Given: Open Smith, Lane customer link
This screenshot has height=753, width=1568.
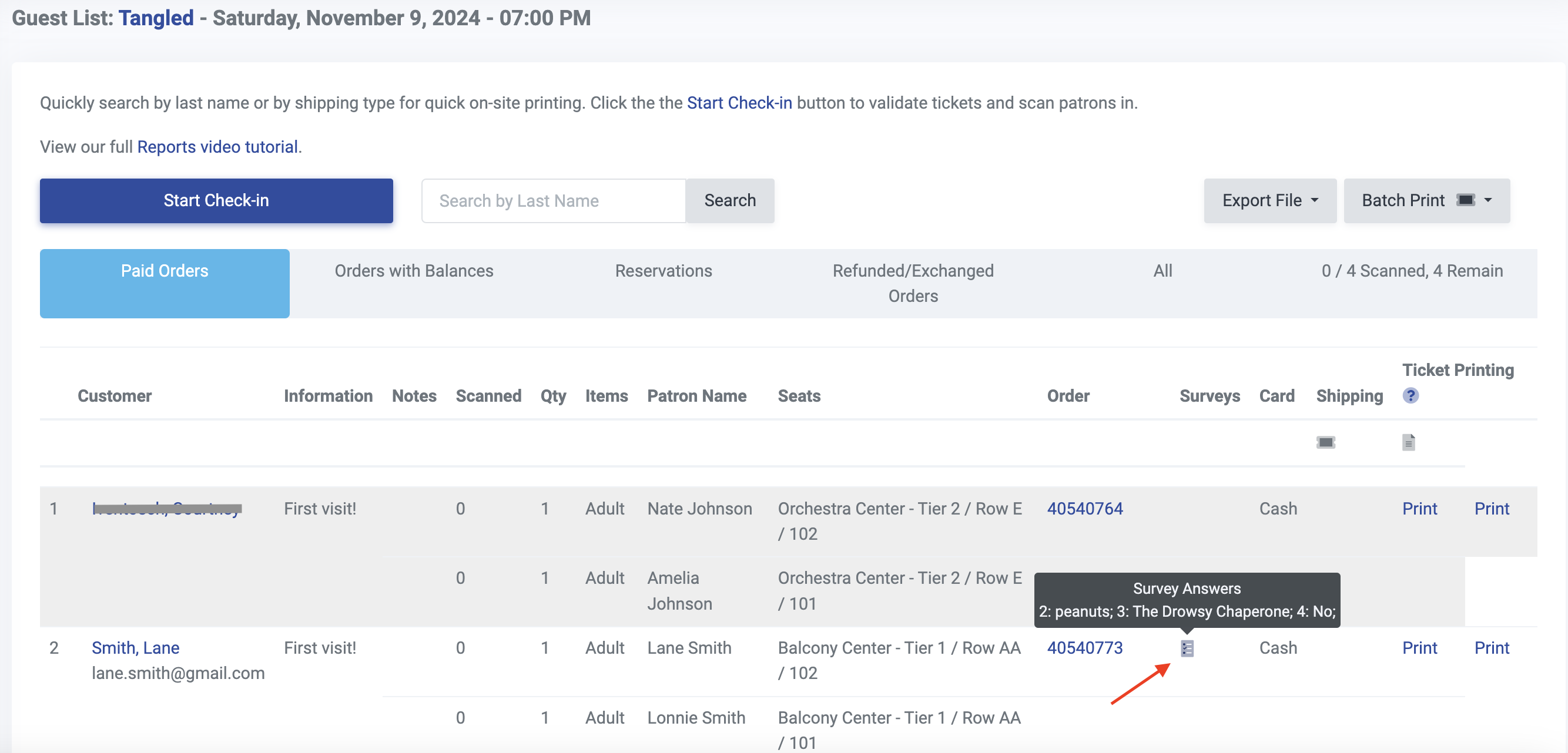Looking at the screenshot, I should (x=135, y=648).
